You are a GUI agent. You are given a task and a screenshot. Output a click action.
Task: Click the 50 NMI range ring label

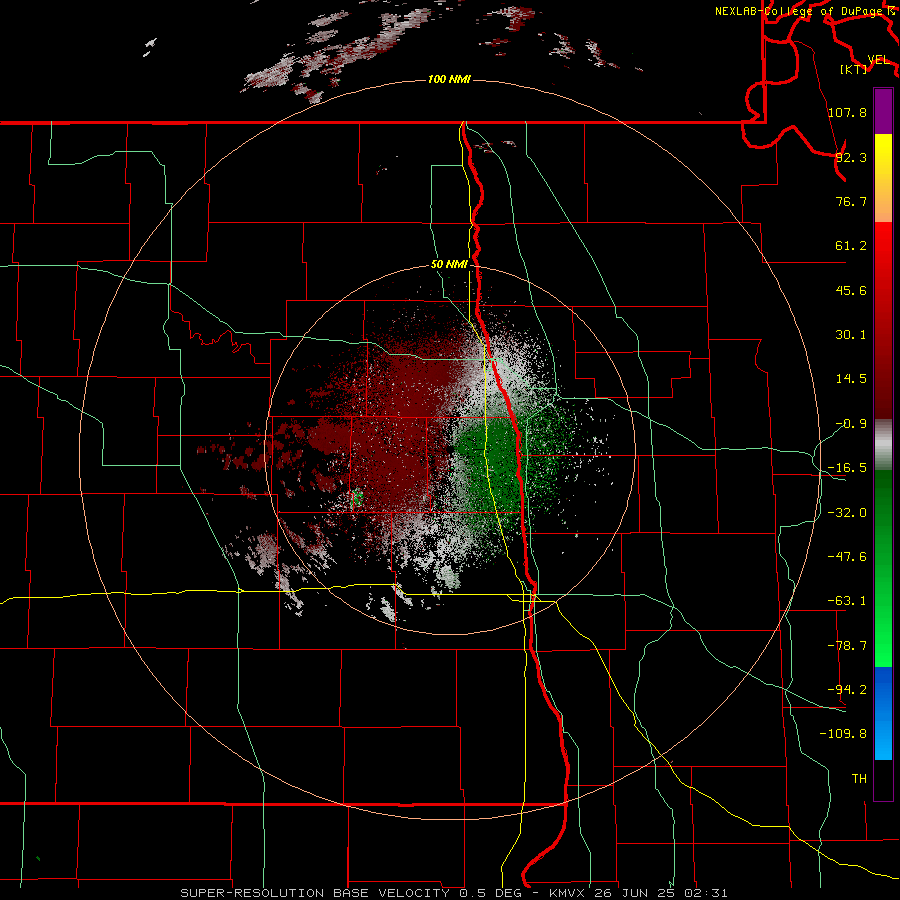(449, 264)
